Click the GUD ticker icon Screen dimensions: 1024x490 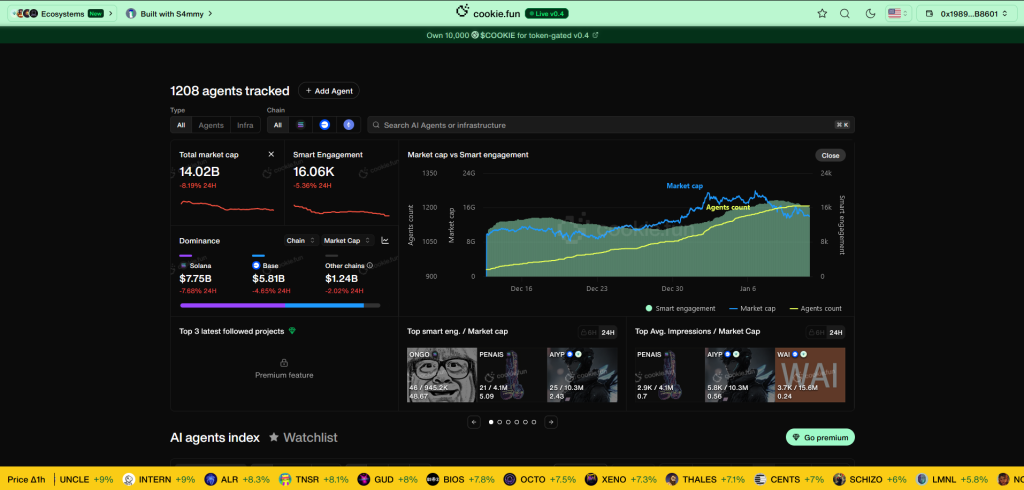tap(364, 480)
